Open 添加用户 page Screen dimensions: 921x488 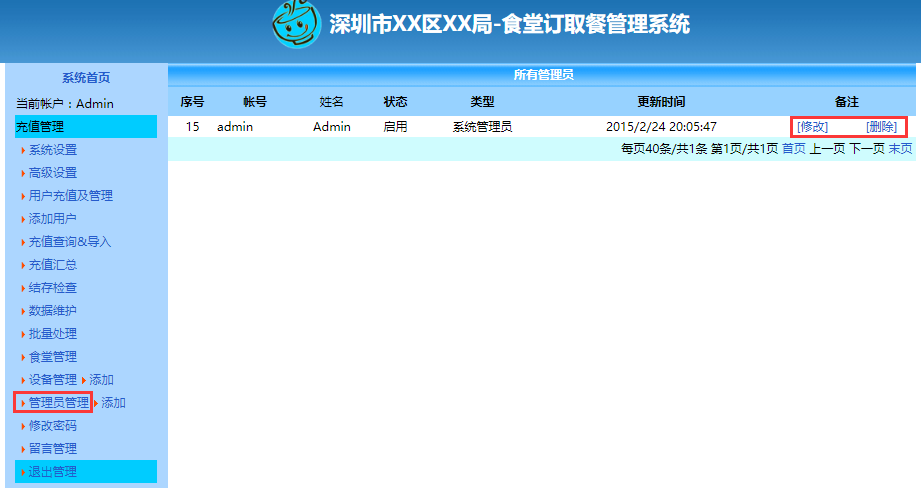coord(52,218)
